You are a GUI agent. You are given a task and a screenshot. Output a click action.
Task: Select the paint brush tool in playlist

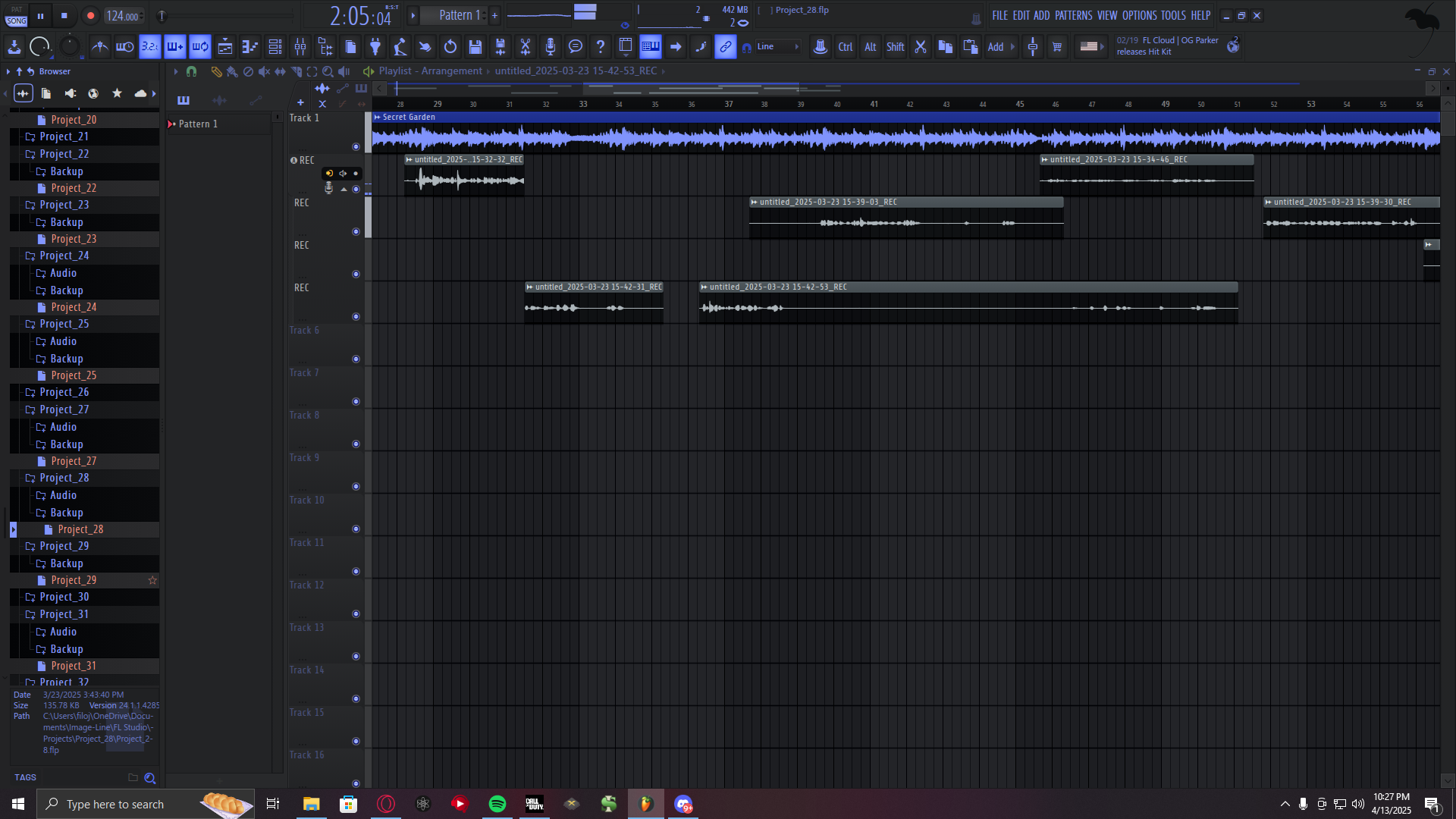pyautogui.click(x=232, y=71)
